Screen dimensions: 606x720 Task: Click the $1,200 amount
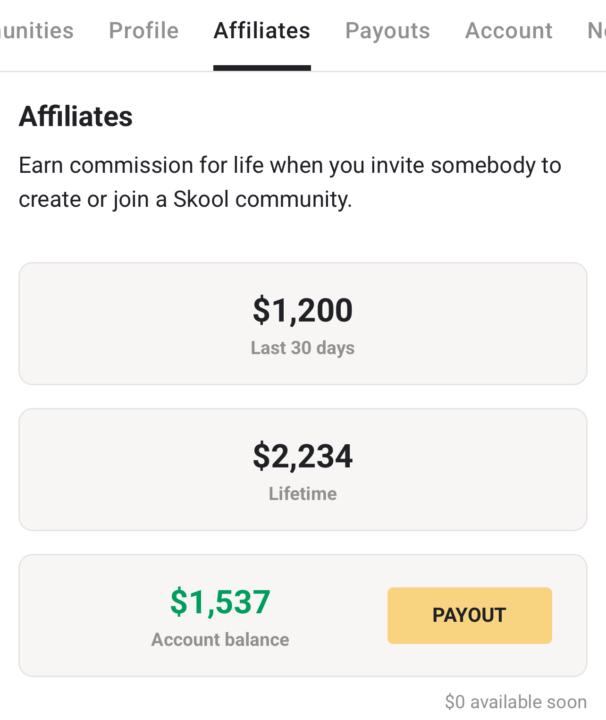(302, 311)
